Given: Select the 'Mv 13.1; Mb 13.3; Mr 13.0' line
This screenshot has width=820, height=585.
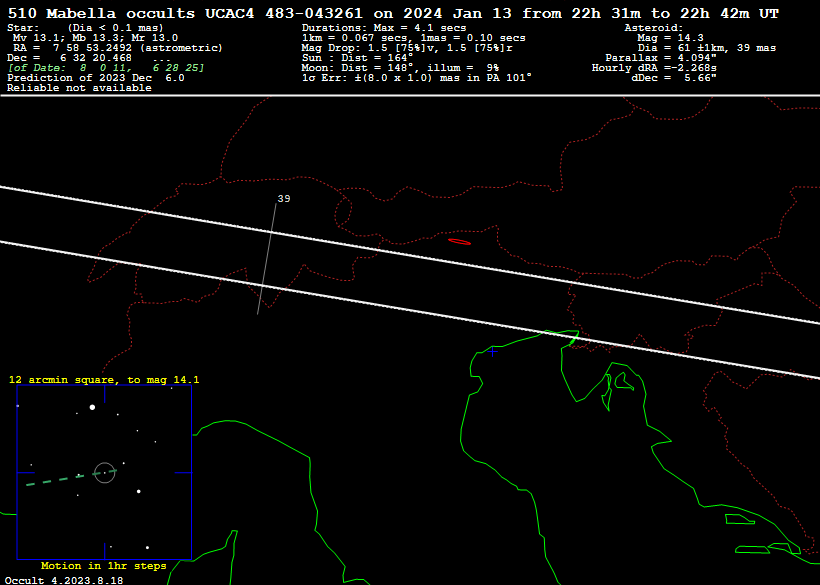Looking at the screenshot, I should (x=96, y=38).
